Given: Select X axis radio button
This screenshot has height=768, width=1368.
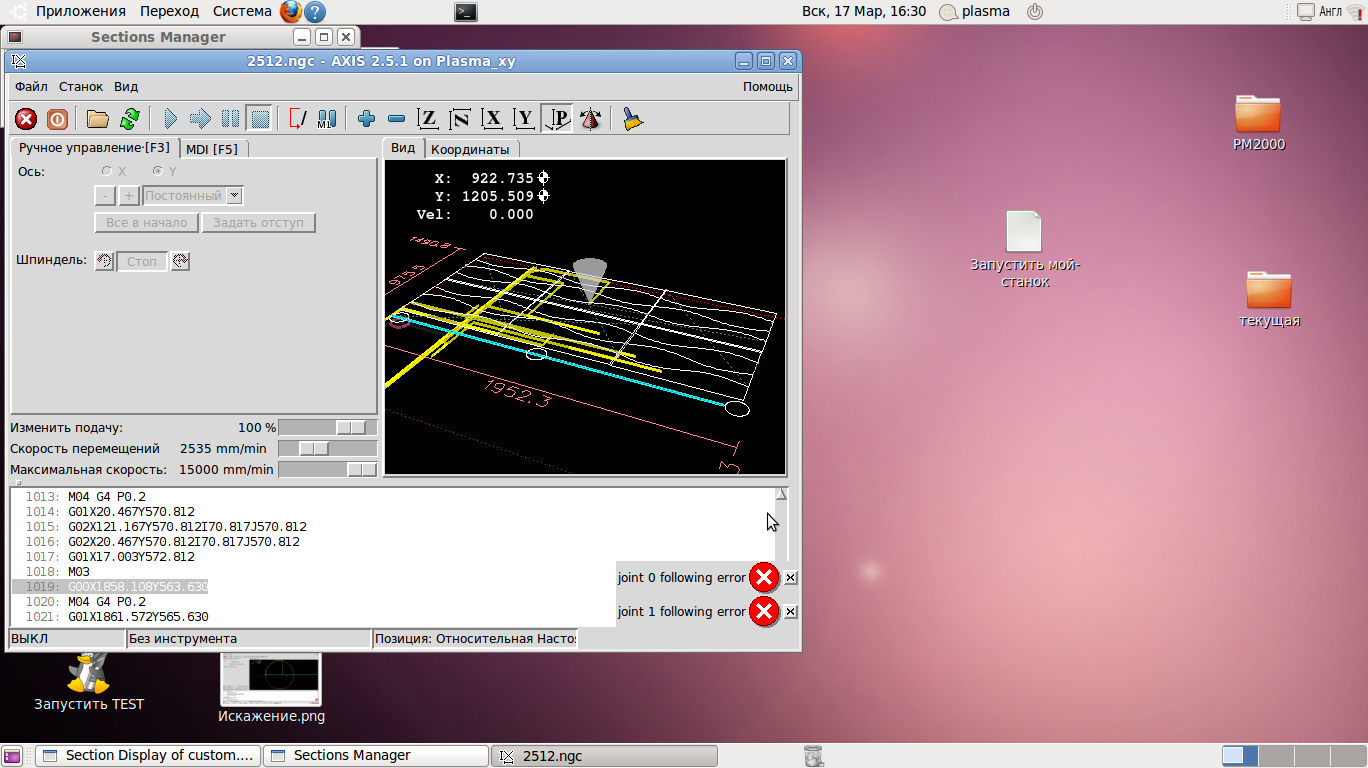Looking at the screenshot, I should click(107, 172).
